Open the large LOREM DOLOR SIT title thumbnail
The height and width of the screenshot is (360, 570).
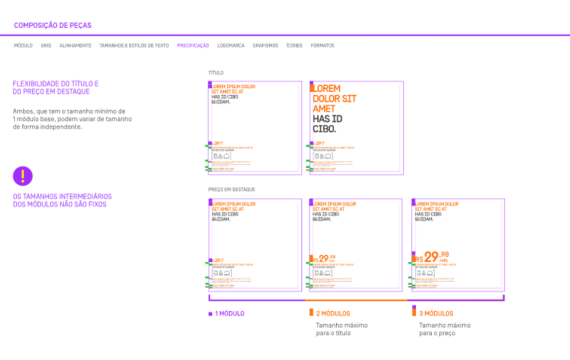tap(356, 128)
